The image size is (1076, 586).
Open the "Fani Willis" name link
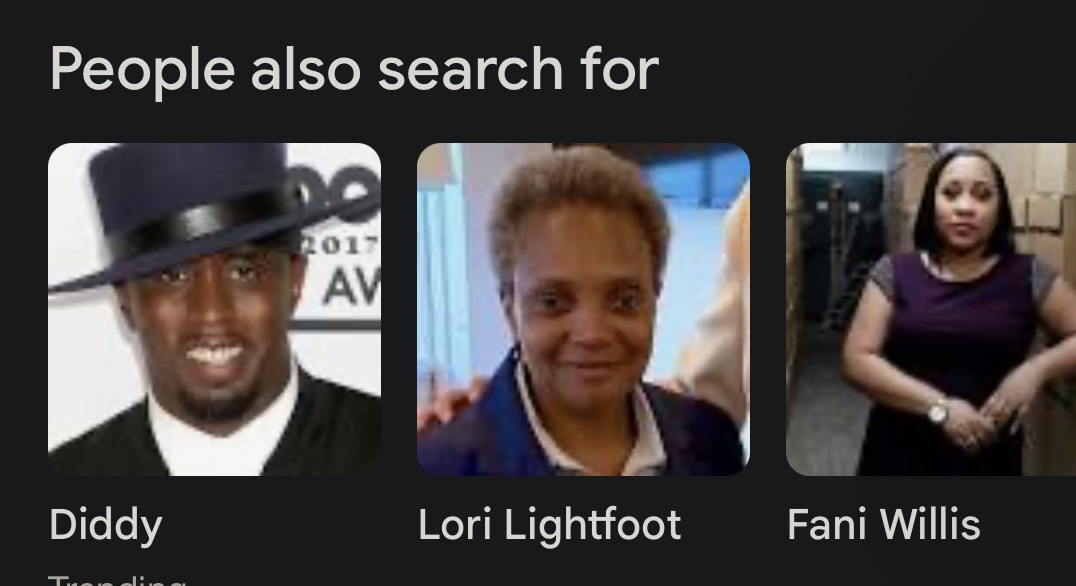(x=884, y=525)
